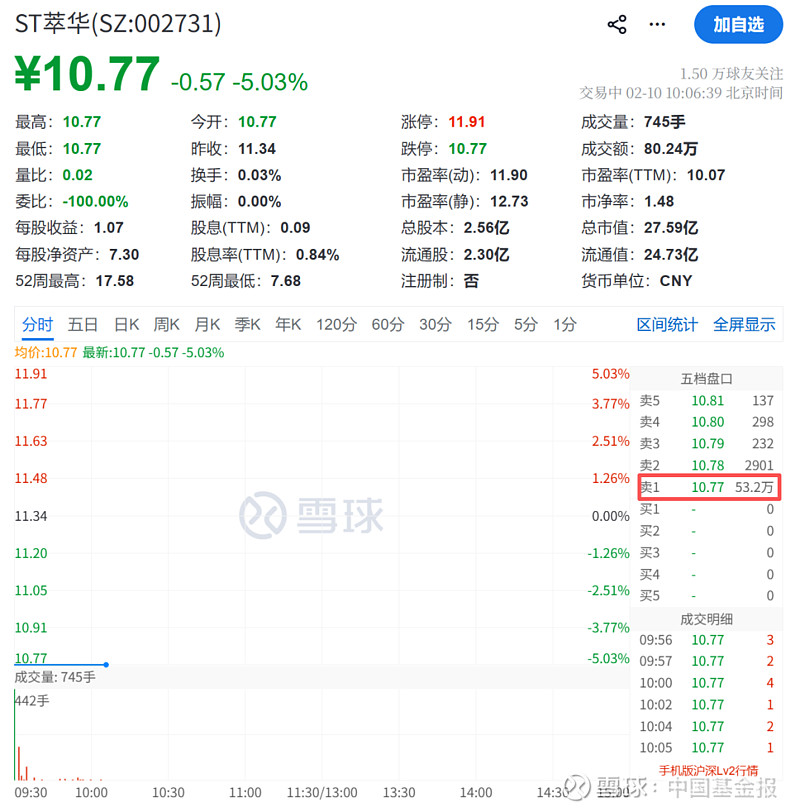Image resolution: width=800 pixels, height=812 pixels.
Task: Click 全屏显示 to show fullscreen chart
Action: [x=744, y=325]
